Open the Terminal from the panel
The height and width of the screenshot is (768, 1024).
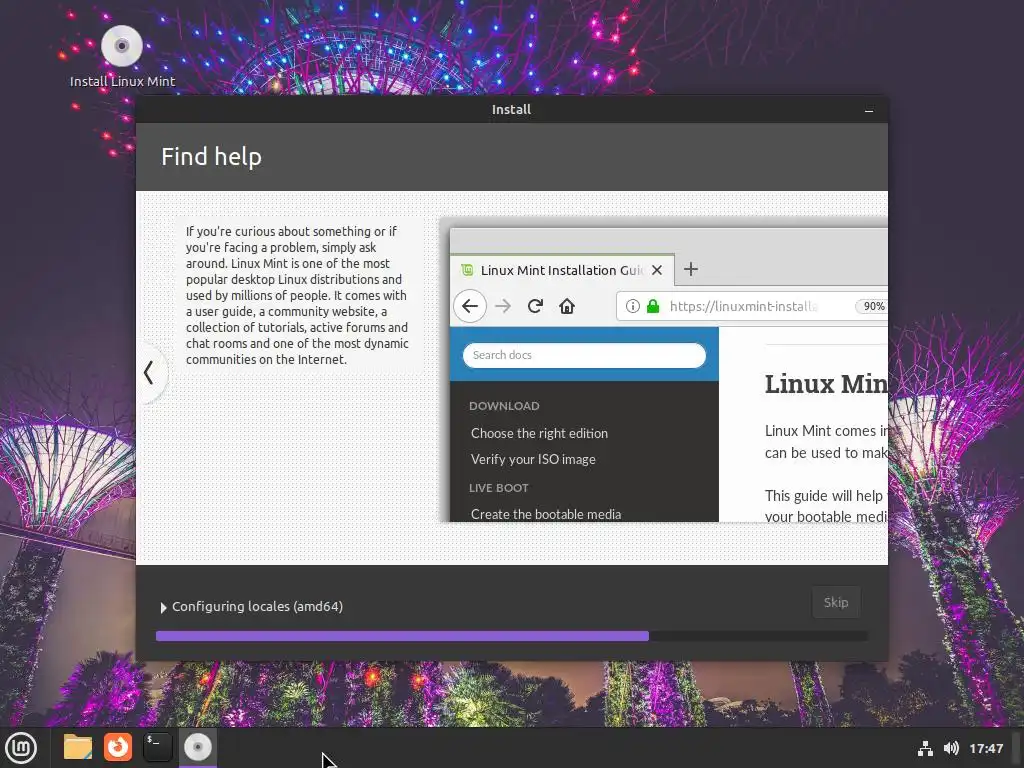(x=157, y=747)
